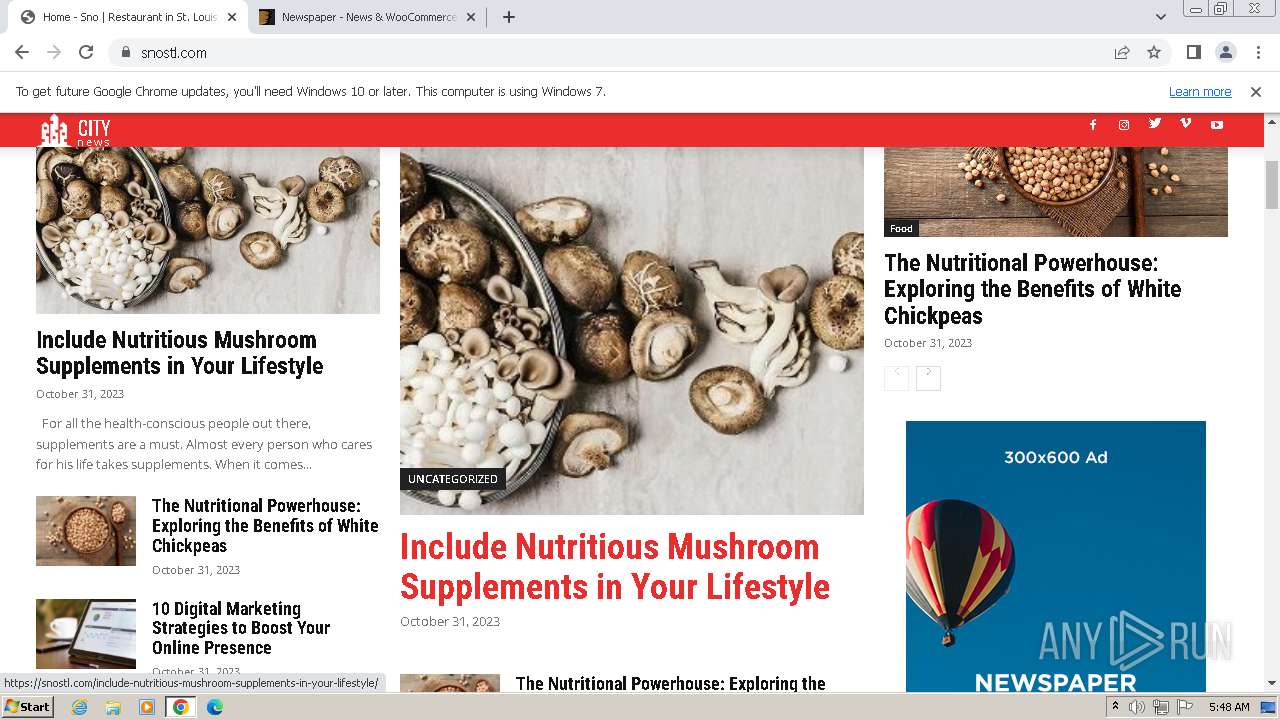Open the Chrome three-dot menu
The height and width of the screenshot is (720, 1280).
pos(1257,52)
